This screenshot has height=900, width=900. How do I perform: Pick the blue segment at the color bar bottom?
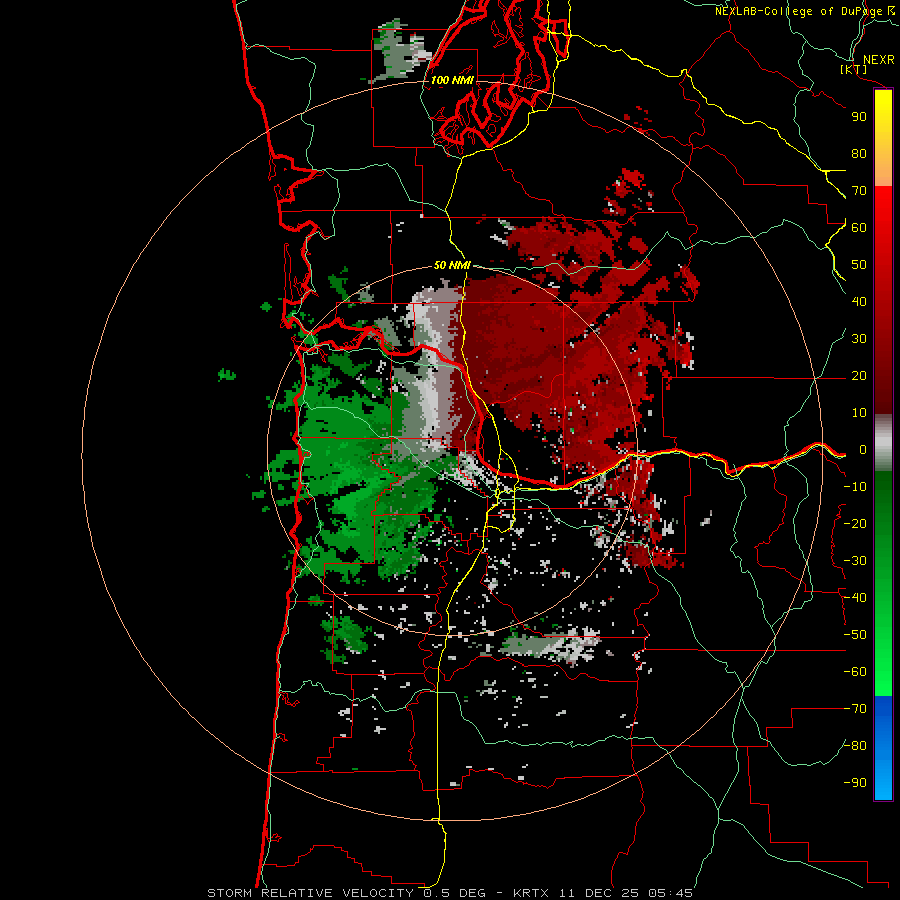883,748
